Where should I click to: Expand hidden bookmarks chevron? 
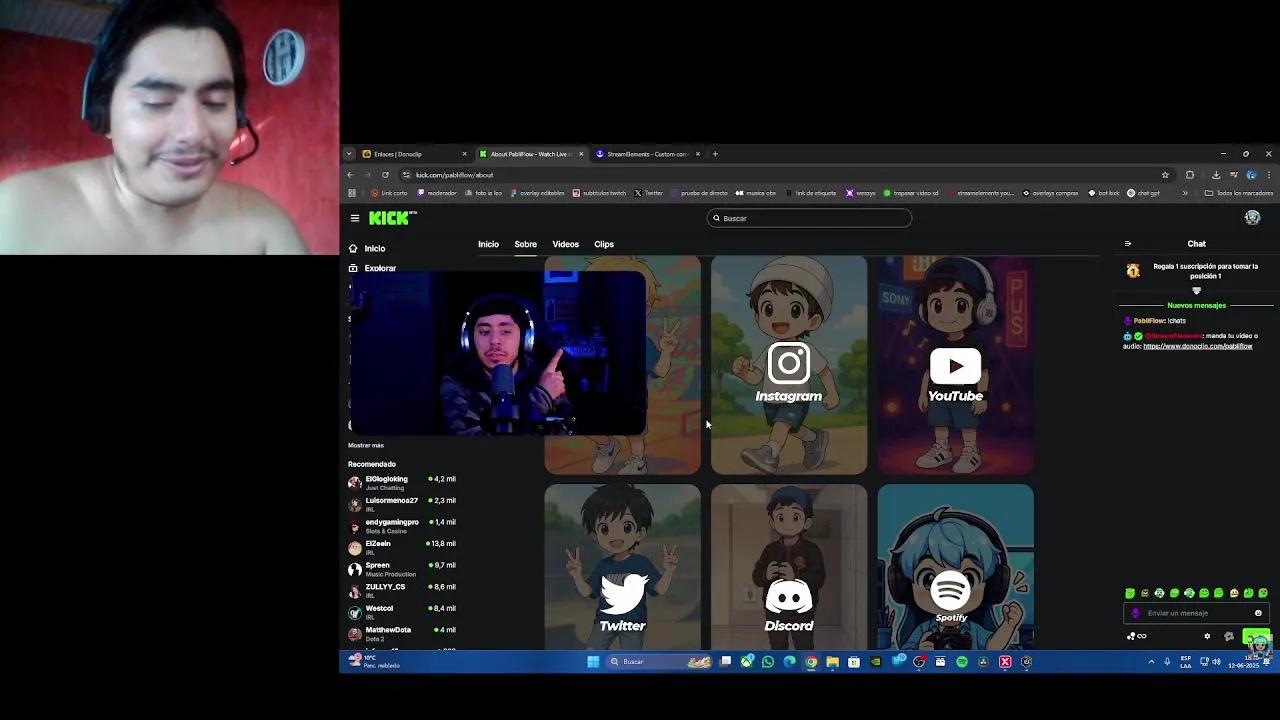pos(1185,193)
